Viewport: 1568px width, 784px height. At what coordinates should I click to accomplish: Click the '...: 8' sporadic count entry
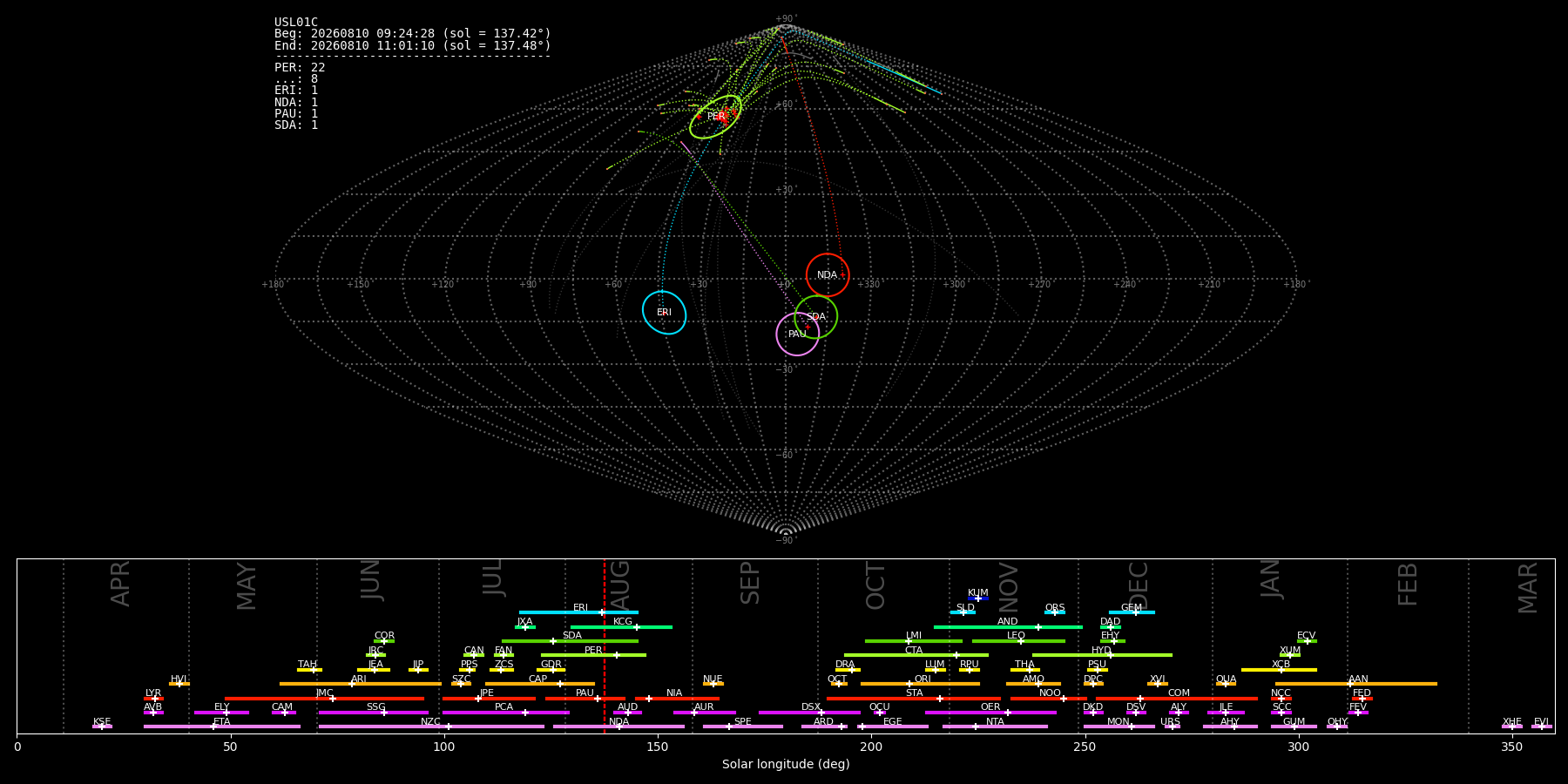296,79
